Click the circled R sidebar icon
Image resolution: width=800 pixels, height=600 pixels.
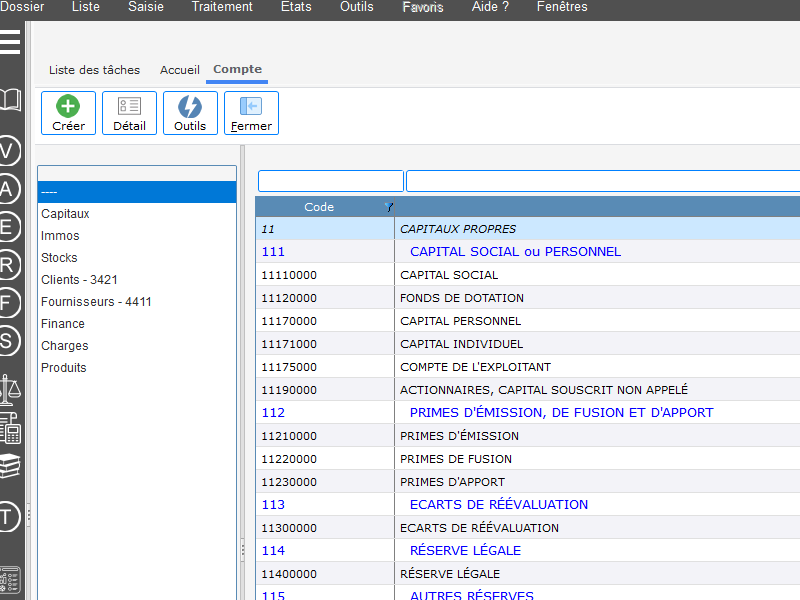point(8,265)
